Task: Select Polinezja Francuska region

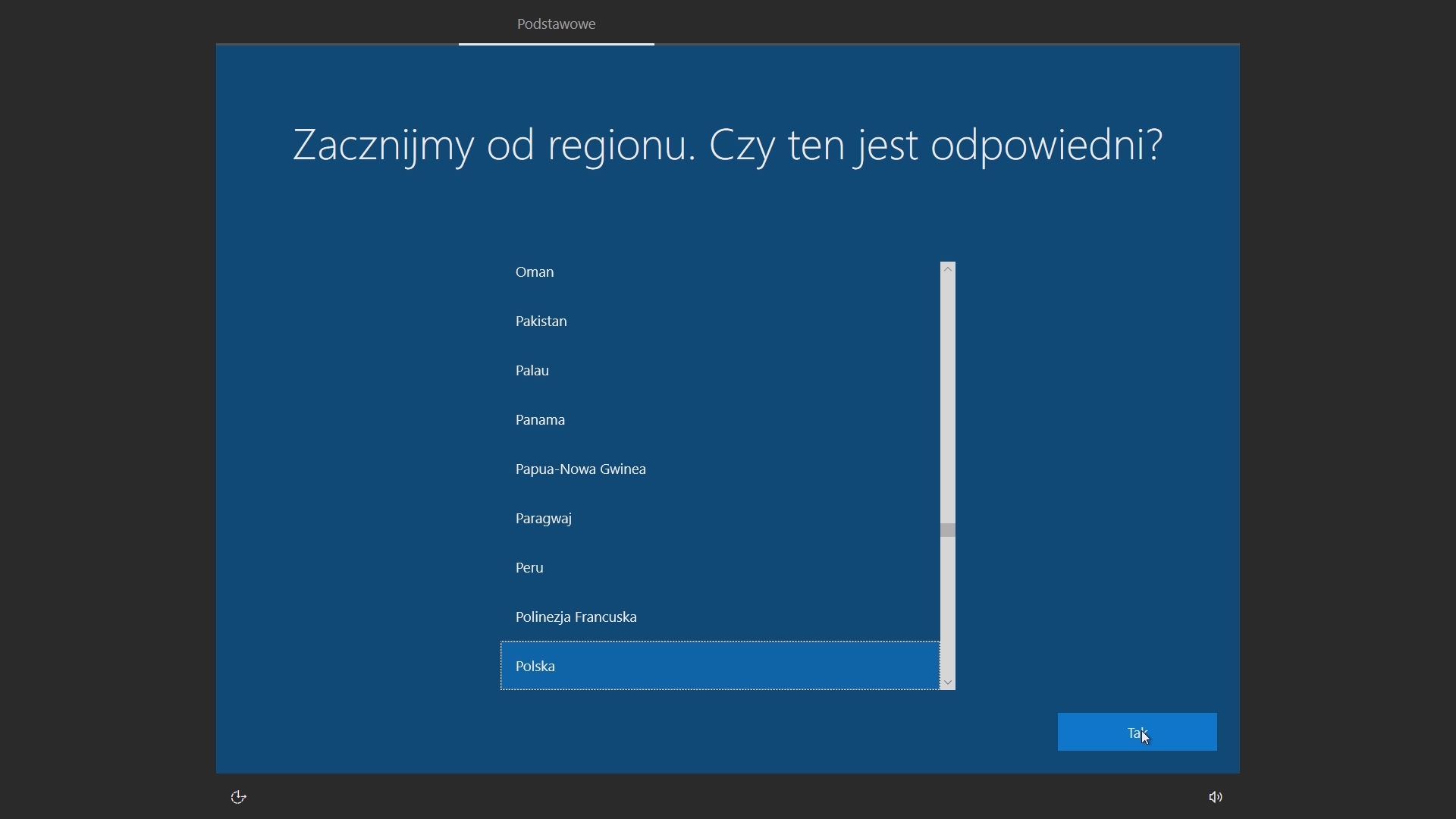Action: [720, 617]
